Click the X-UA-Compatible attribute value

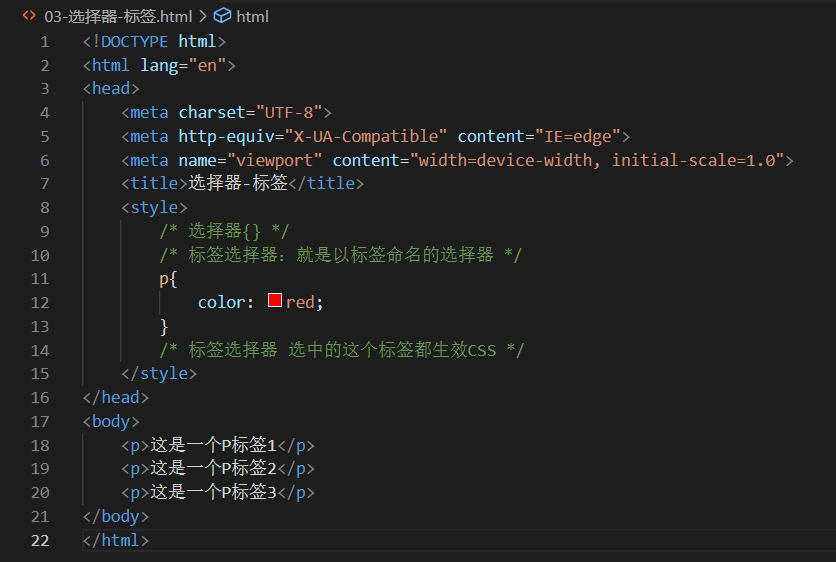[365, 137]
